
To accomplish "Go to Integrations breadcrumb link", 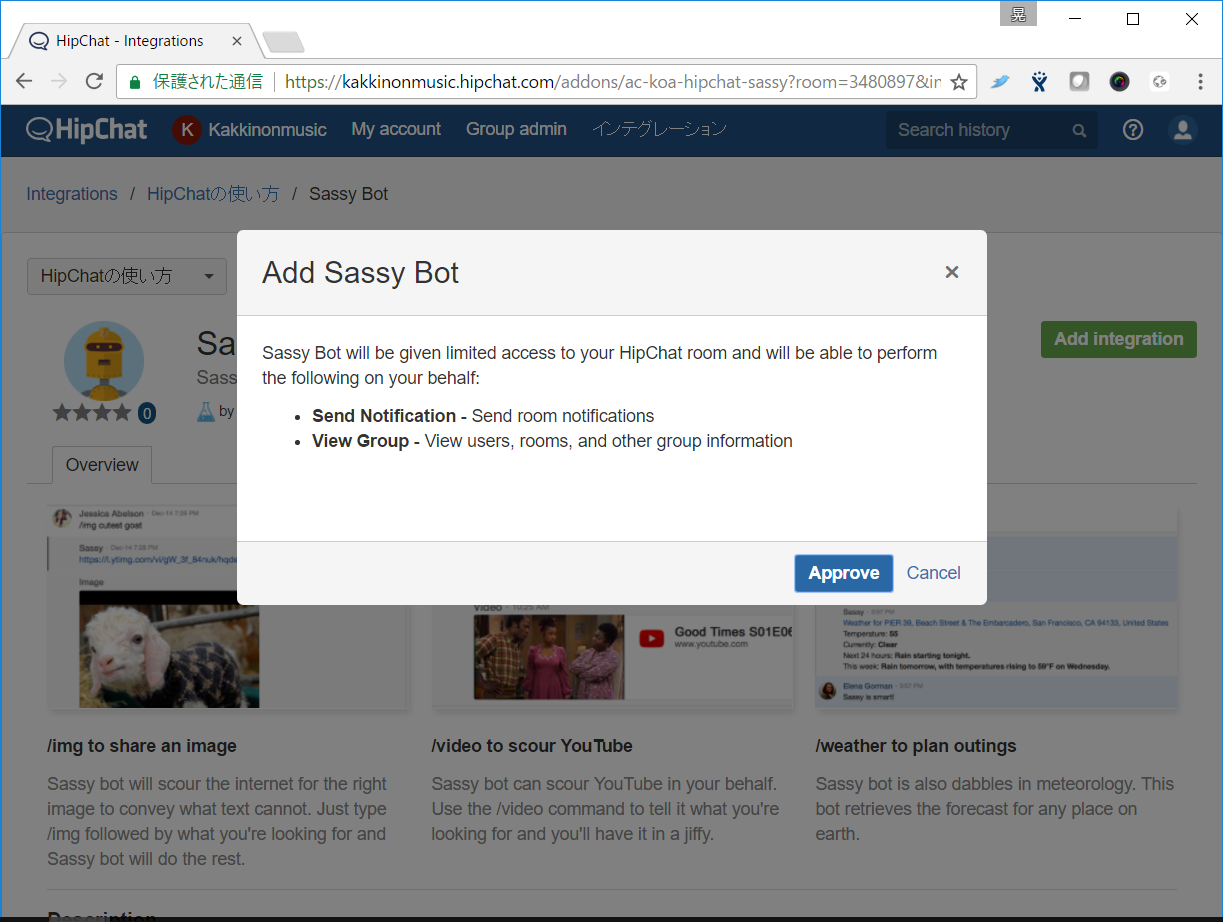I will pyautogui.click(x=72, y=194).
